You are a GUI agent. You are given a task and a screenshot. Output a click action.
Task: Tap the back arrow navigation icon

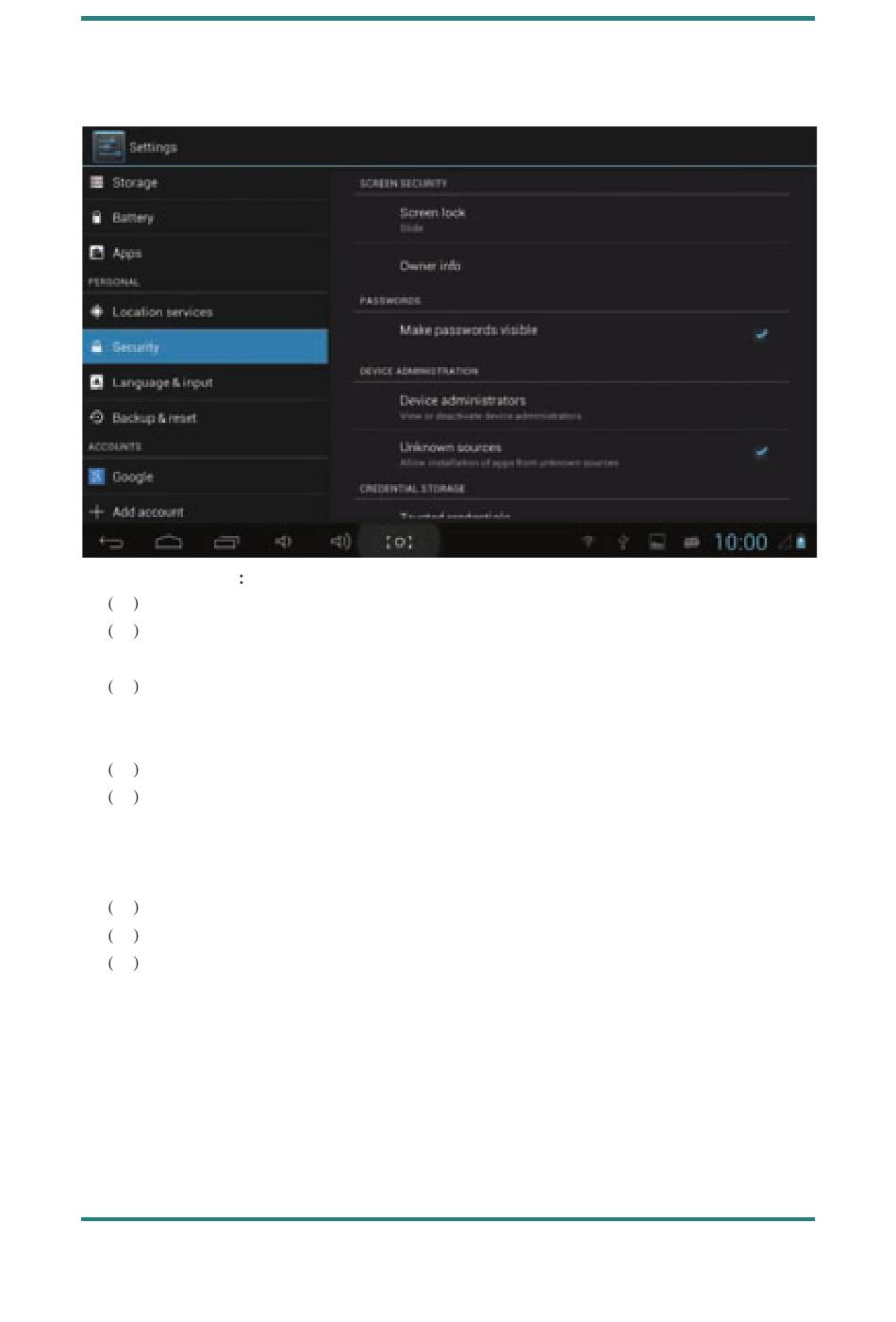[111, 542]
